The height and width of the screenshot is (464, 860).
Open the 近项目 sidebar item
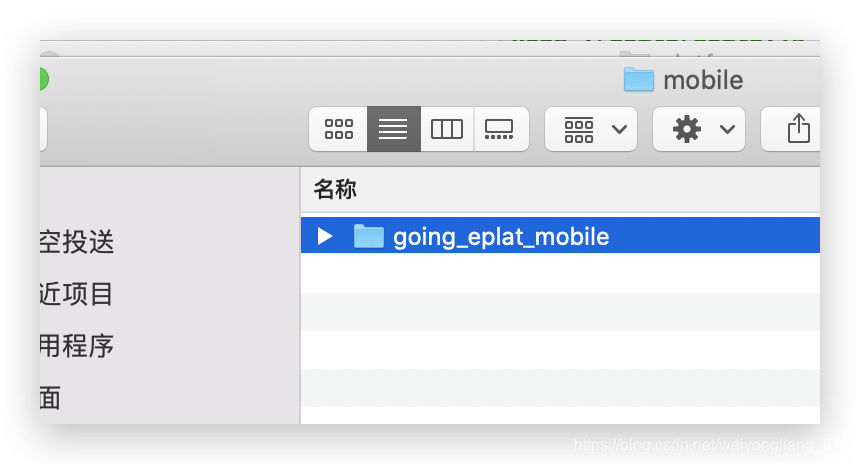(x=76, y=293)
